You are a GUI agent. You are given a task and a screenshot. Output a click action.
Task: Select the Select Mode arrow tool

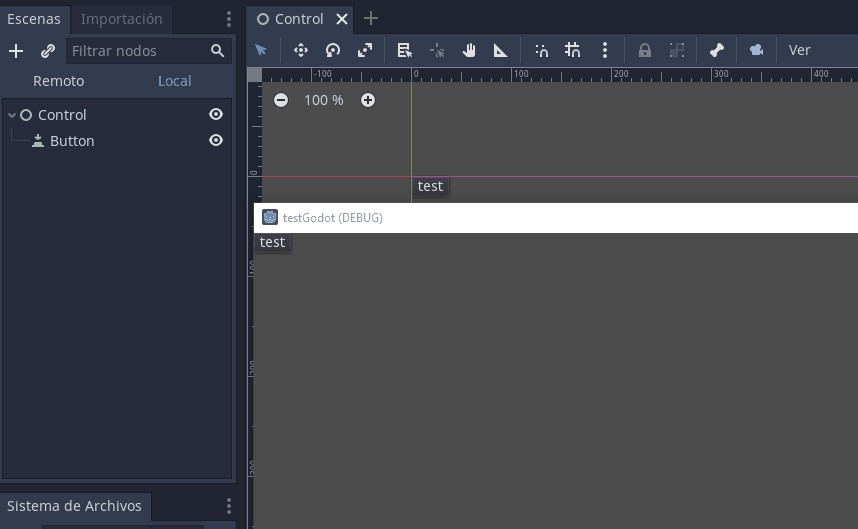tap(261, 50)
